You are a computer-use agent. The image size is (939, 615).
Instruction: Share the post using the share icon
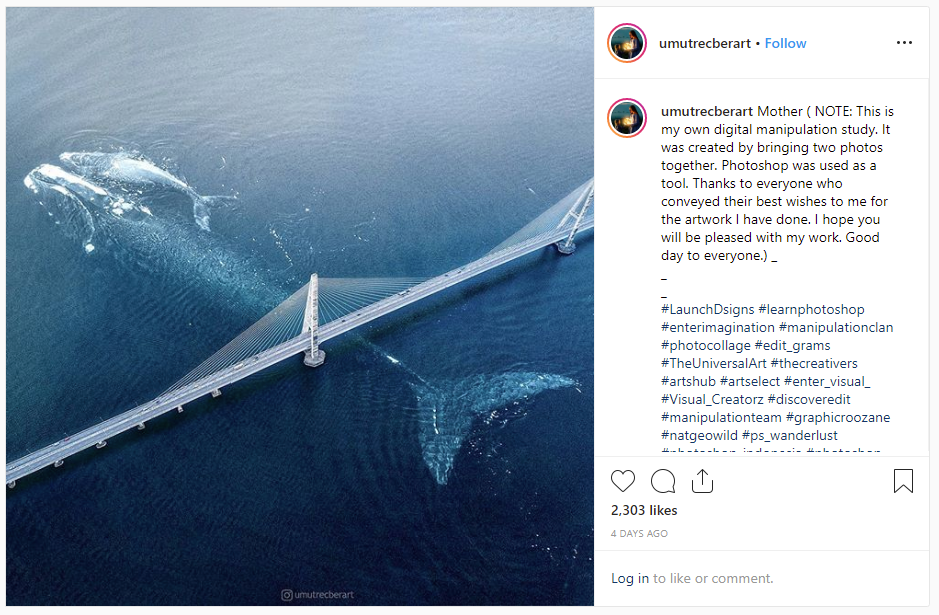tap(702, 481)
